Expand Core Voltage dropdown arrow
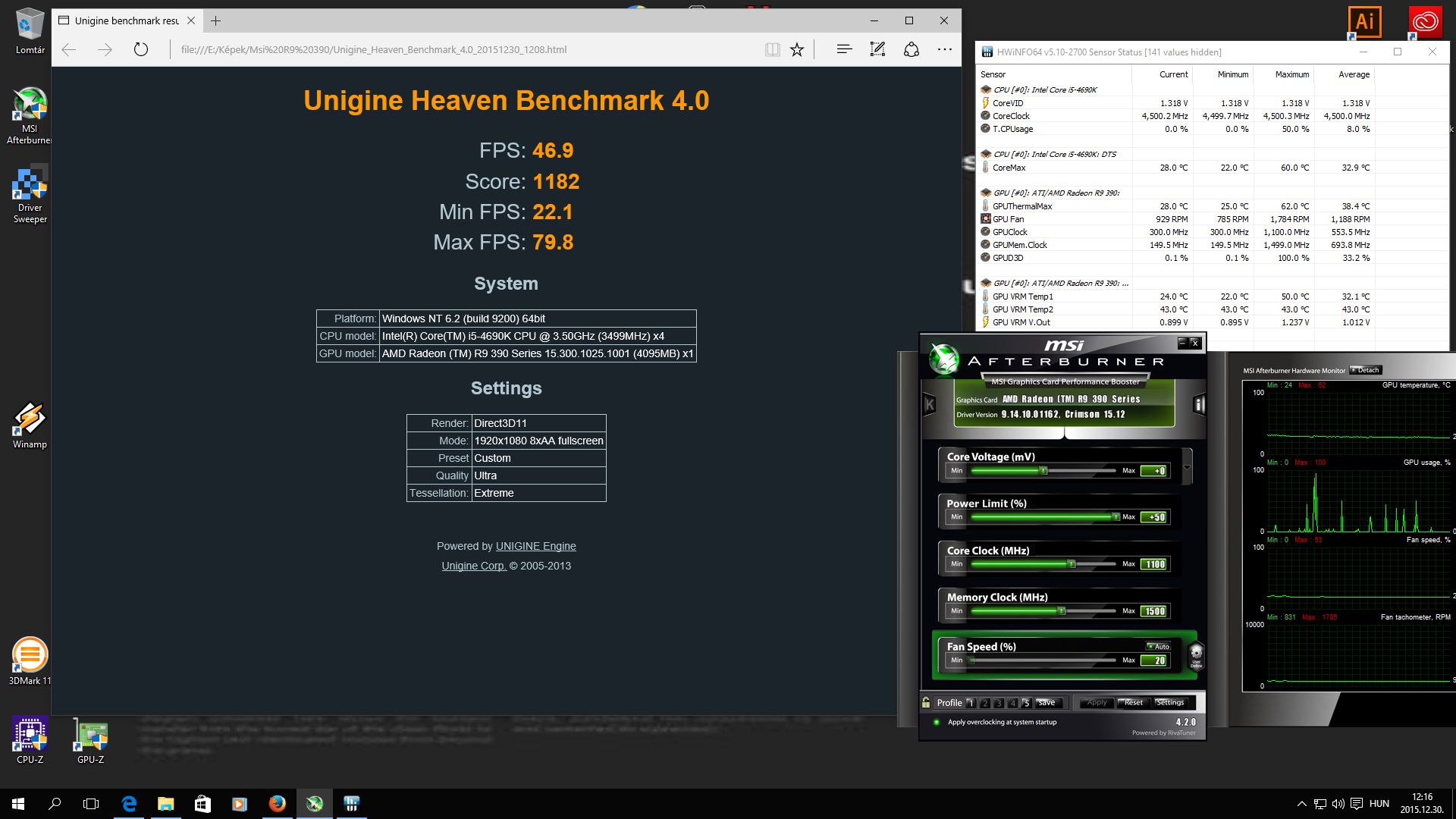 (1187, 468)
